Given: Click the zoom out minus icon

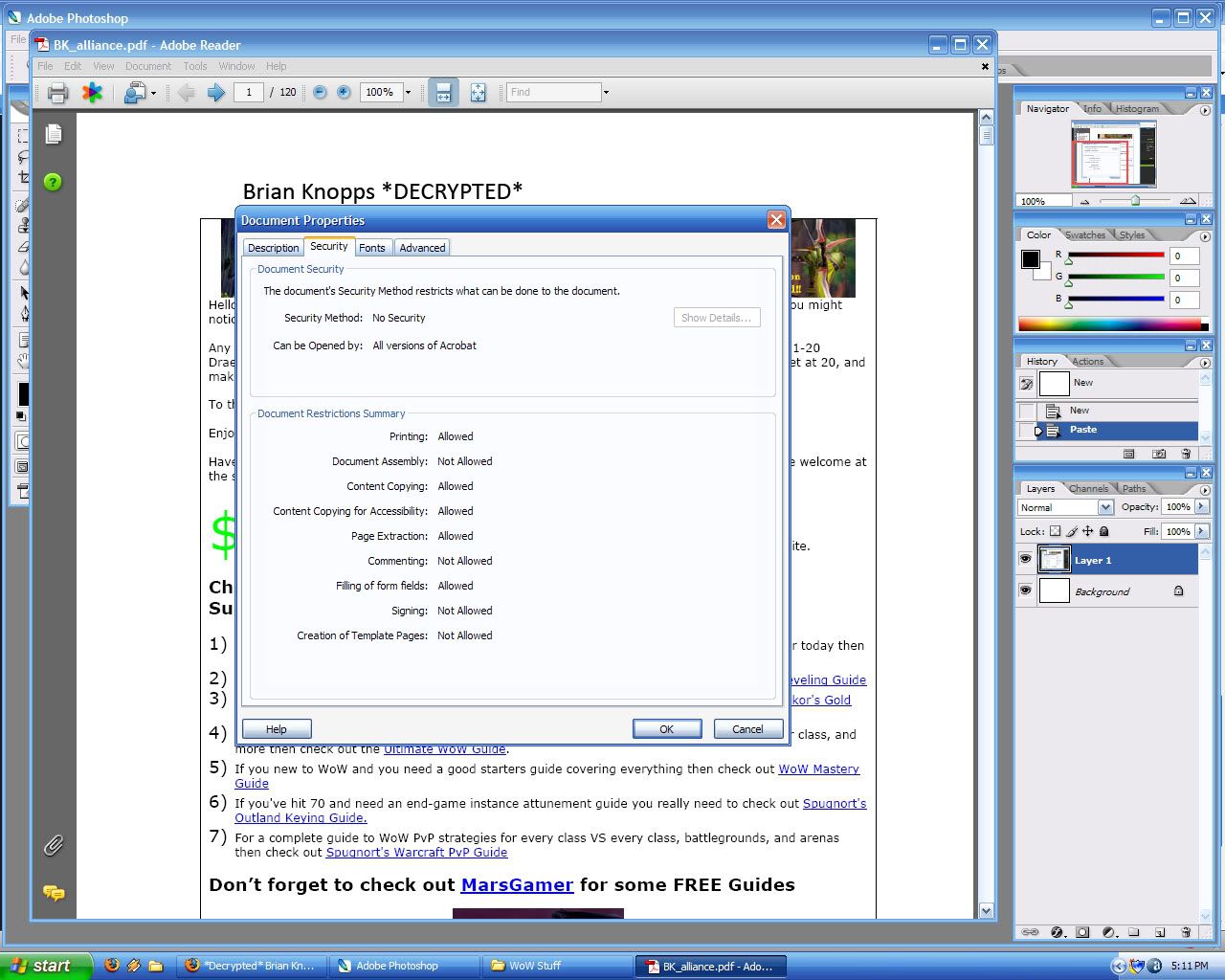Looking at the screenshot, I should [320, 92].
